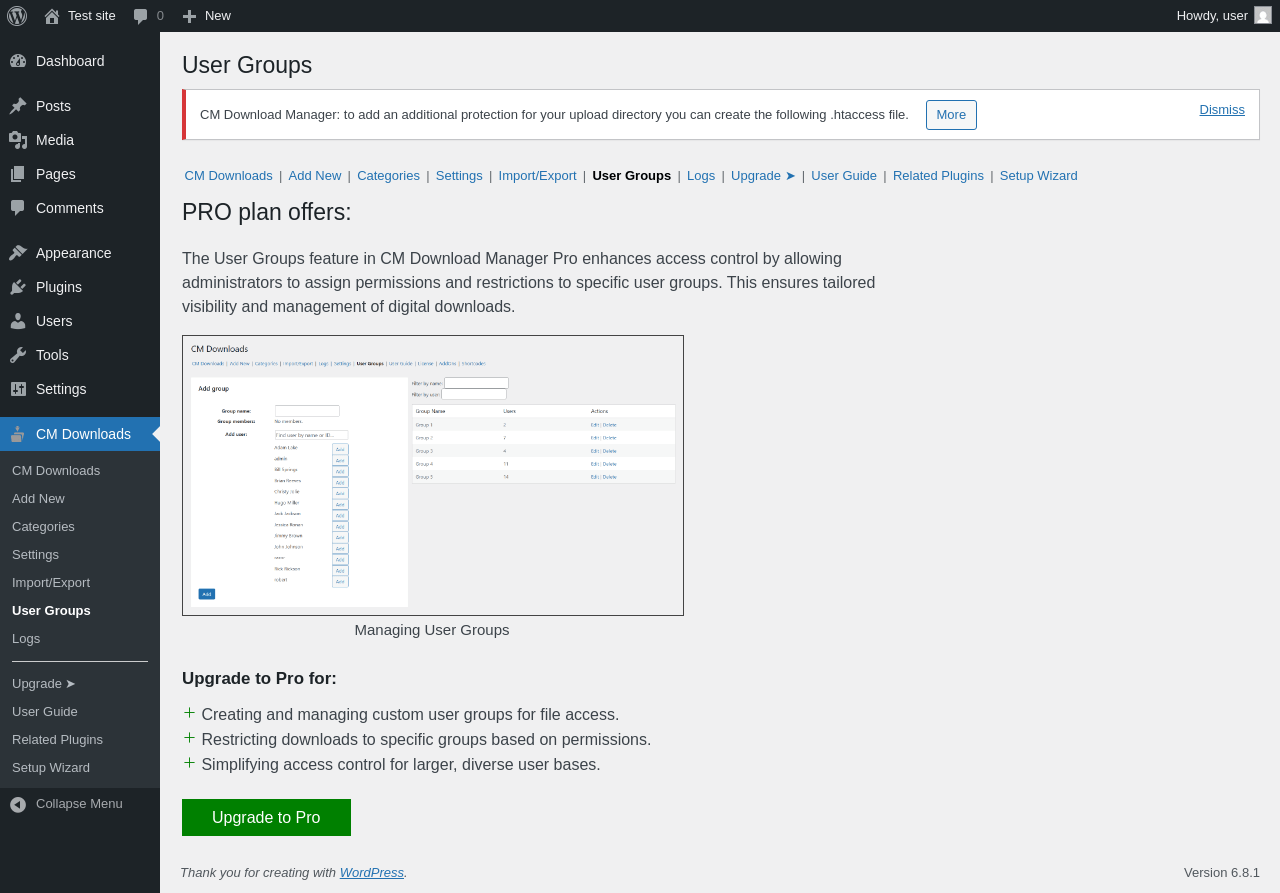Open Categories in top navigation links
Viewport: 1280px width, 893px height.
click(x=388, y=176)
